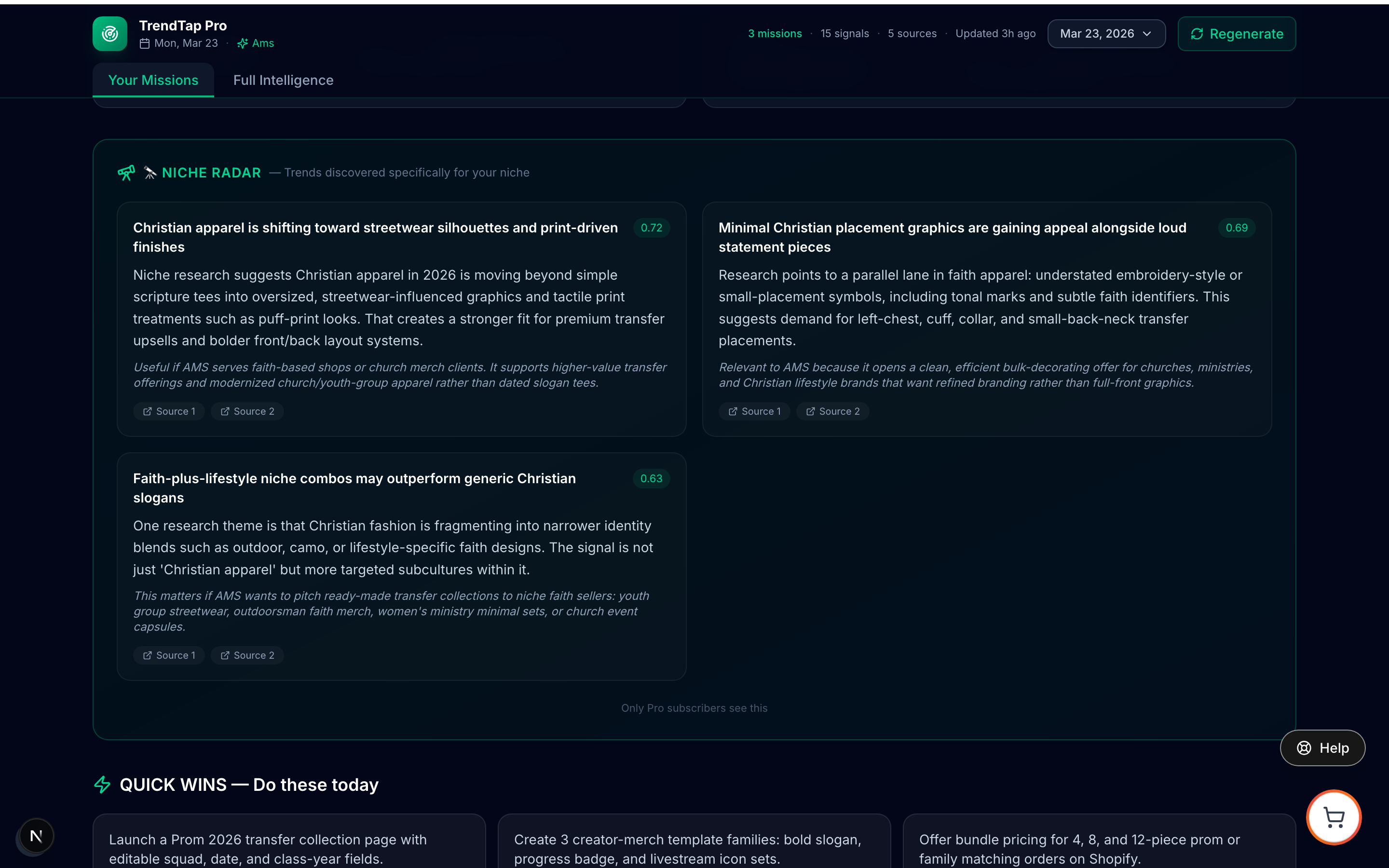Open Source 1 of minimal placement graphics trend

(x=754, y=411)
